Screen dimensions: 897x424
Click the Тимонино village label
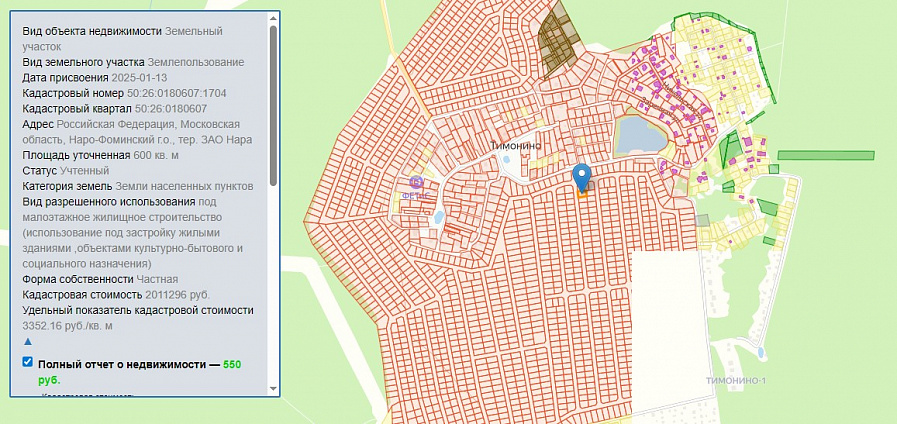[x=516, y=146]
